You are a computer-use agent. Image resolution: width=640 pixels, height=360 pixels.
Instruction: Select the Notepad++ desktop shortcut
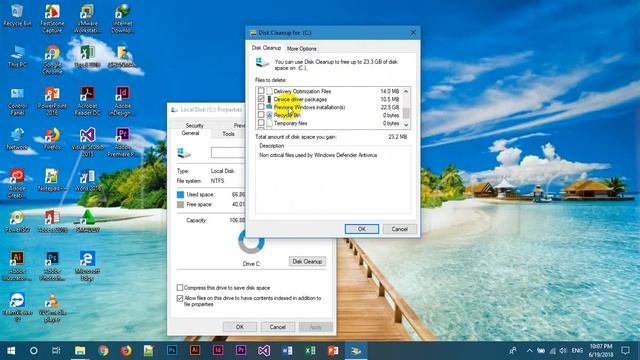tap(52, 180)
